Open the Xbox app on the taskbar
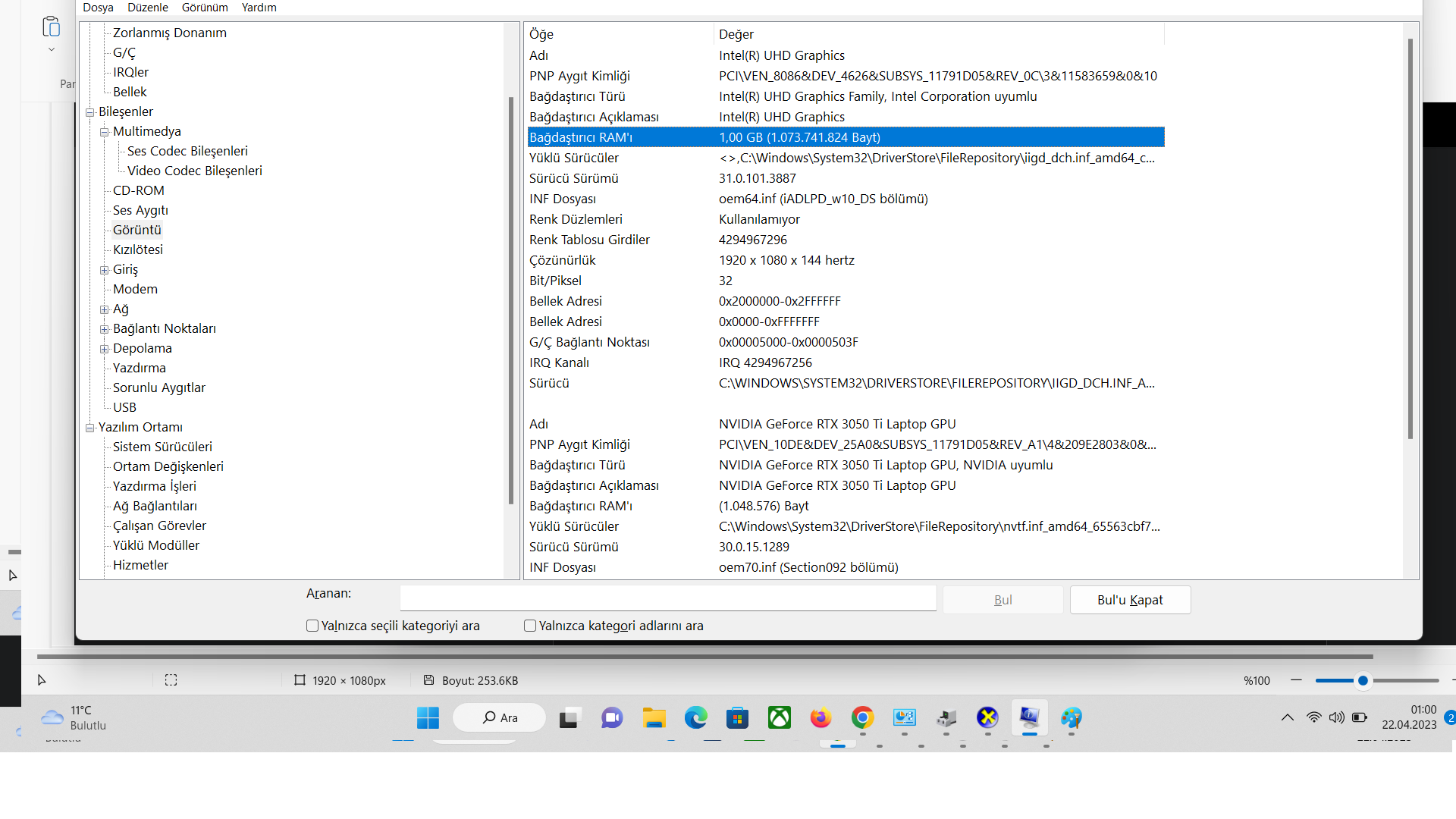Screen dimensions: 1456x819 (780, 717)
